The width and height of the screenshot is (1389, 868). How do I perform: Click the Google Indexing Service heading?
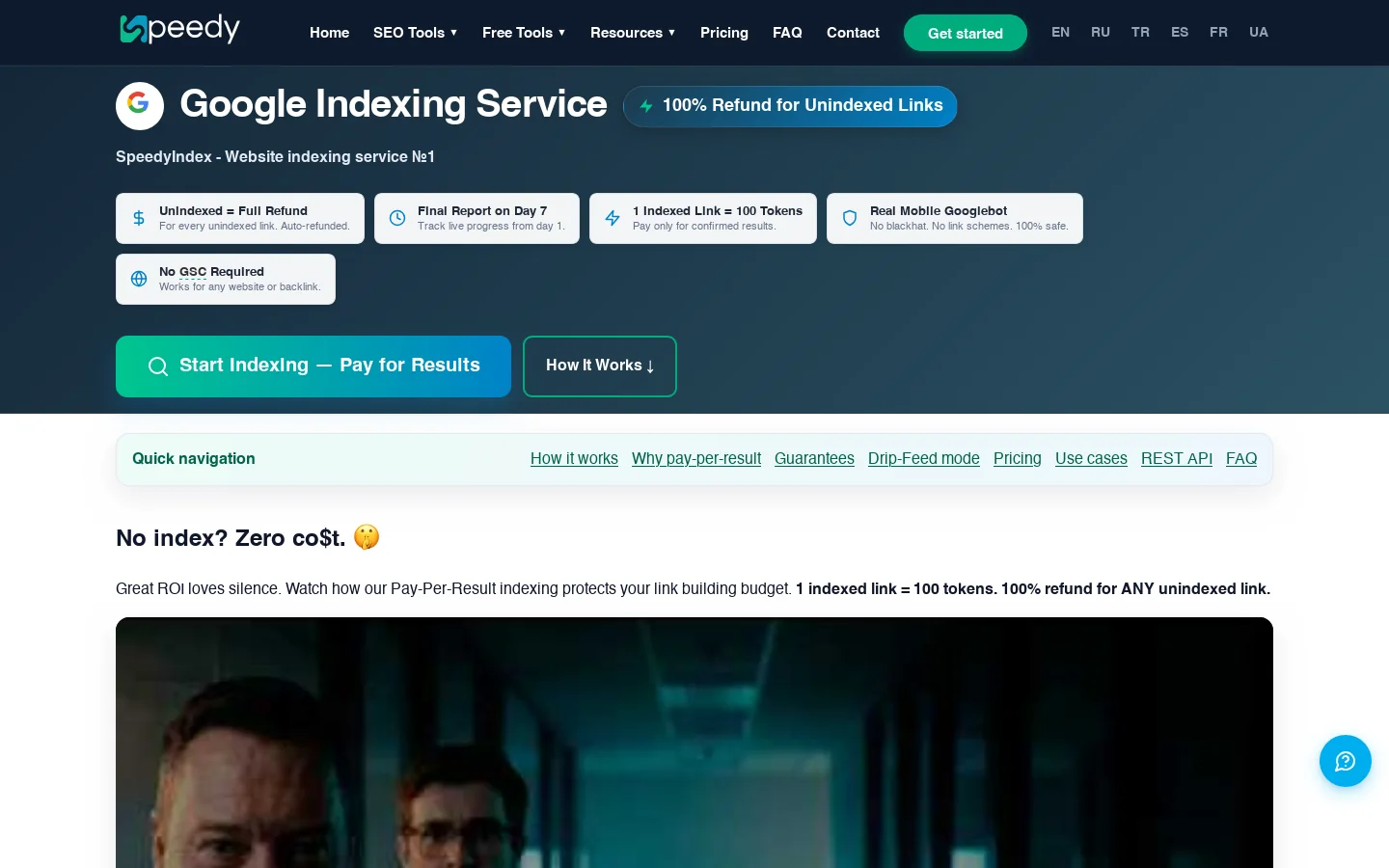pos(394,104)
